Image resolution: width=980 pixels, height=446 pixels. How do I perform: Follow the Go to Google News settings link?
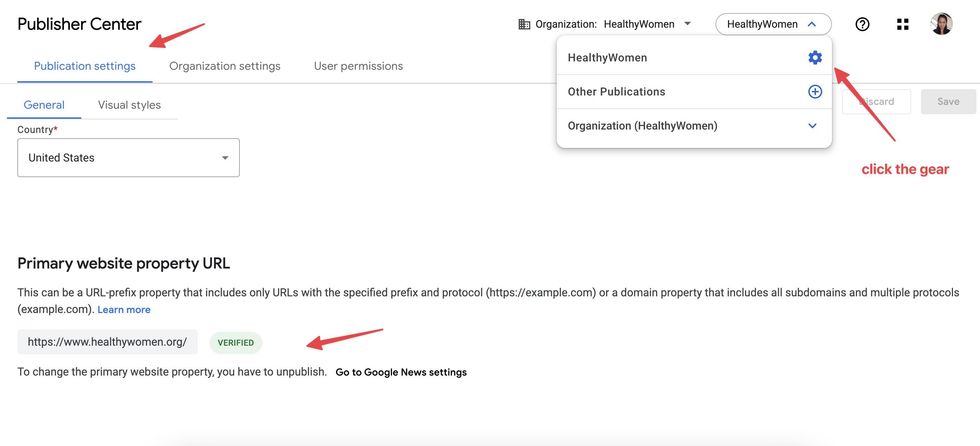[401, 372]
